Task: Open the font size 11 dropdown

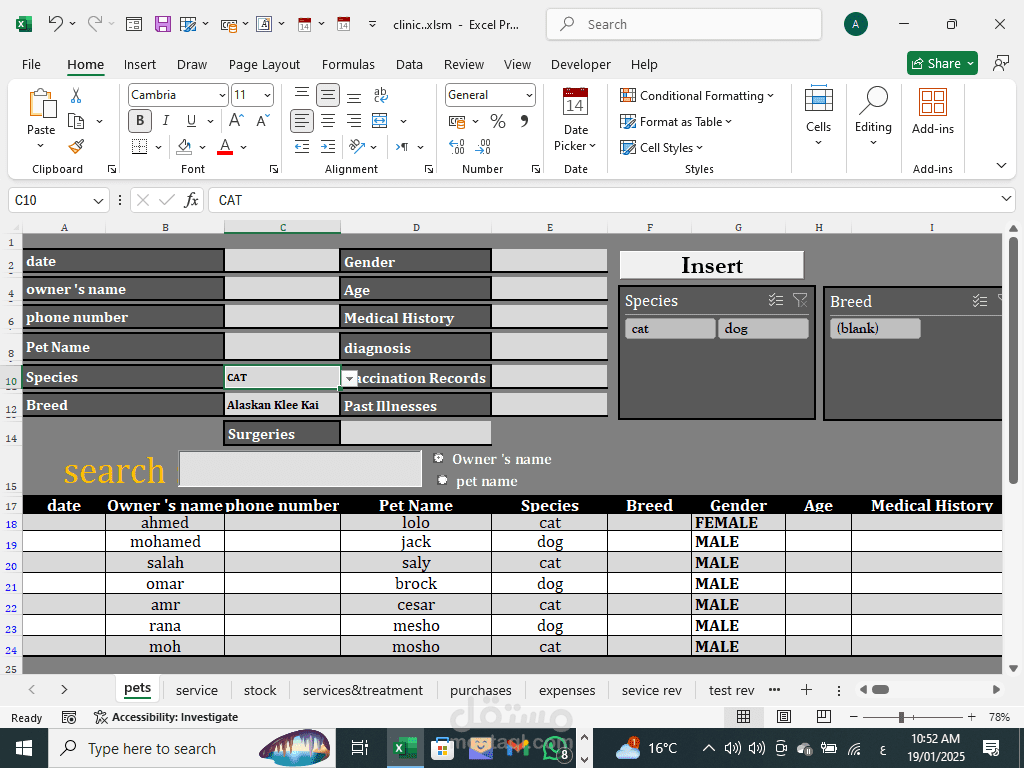Action: pos(267,95)
